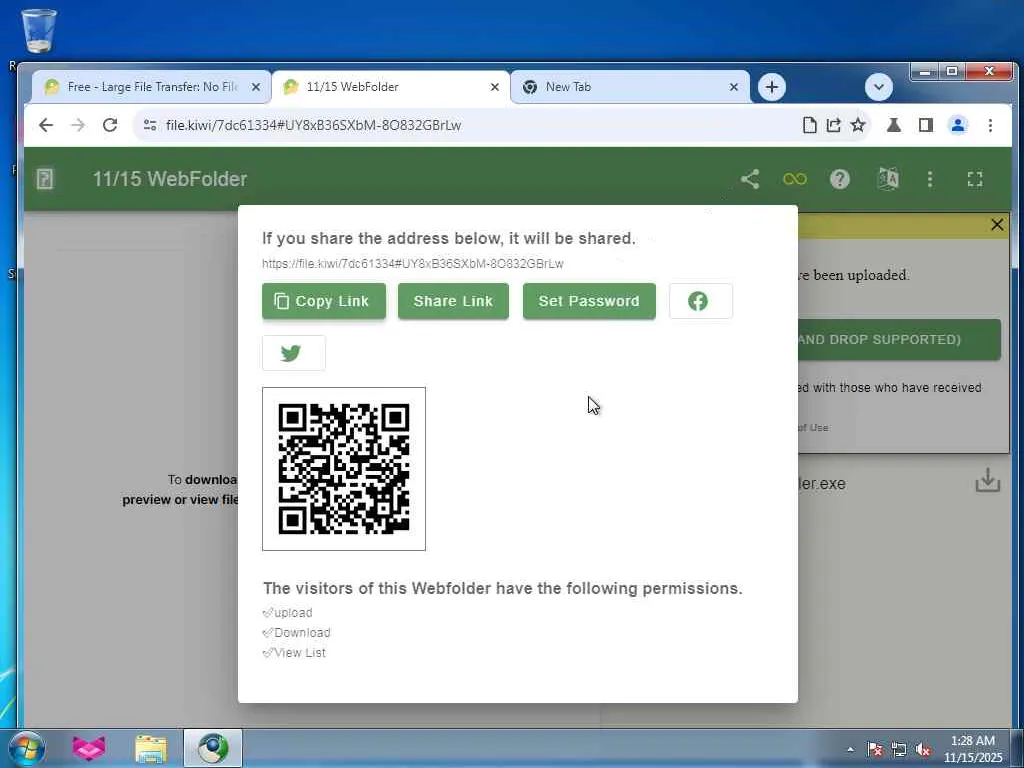Click the page document icon in the address bar
The height and width of the screenshot is (768, 1024).
(x=809, y=125)
